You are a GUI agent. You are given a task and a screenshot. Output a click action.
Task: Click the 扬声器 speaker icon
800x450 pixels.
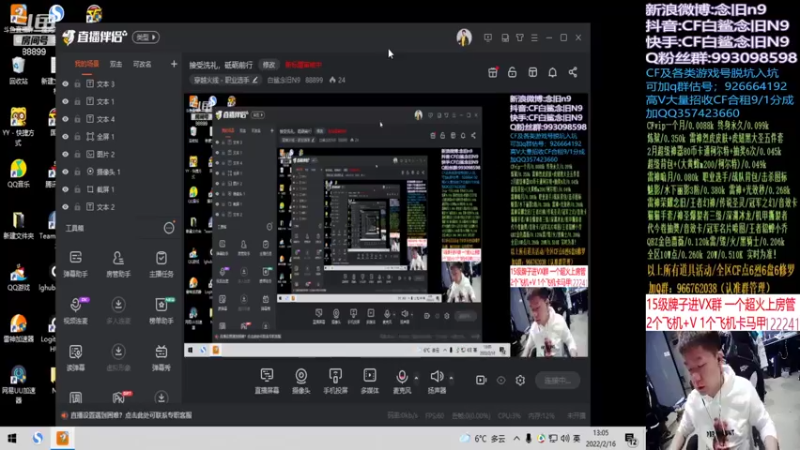pyautogui.click(x=437, y=377)
